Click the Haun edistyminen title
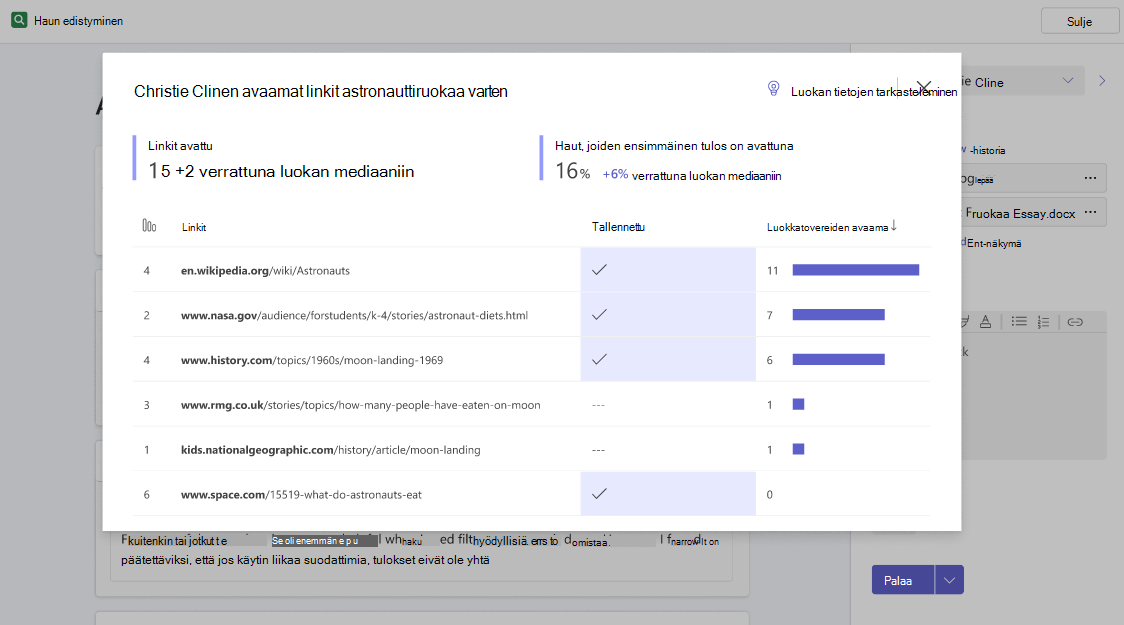 pos(78,21)
